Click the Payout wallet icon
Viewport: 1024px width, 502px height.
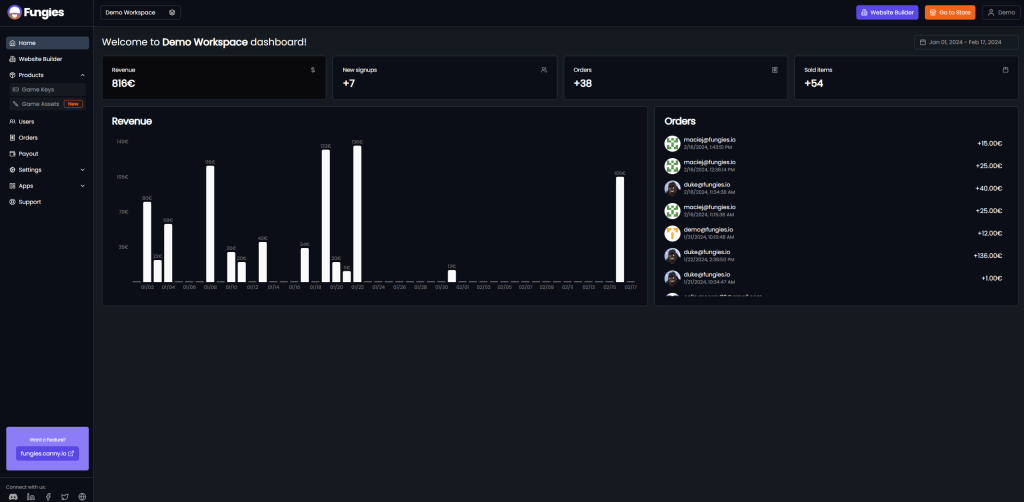(x=12, y=154)
